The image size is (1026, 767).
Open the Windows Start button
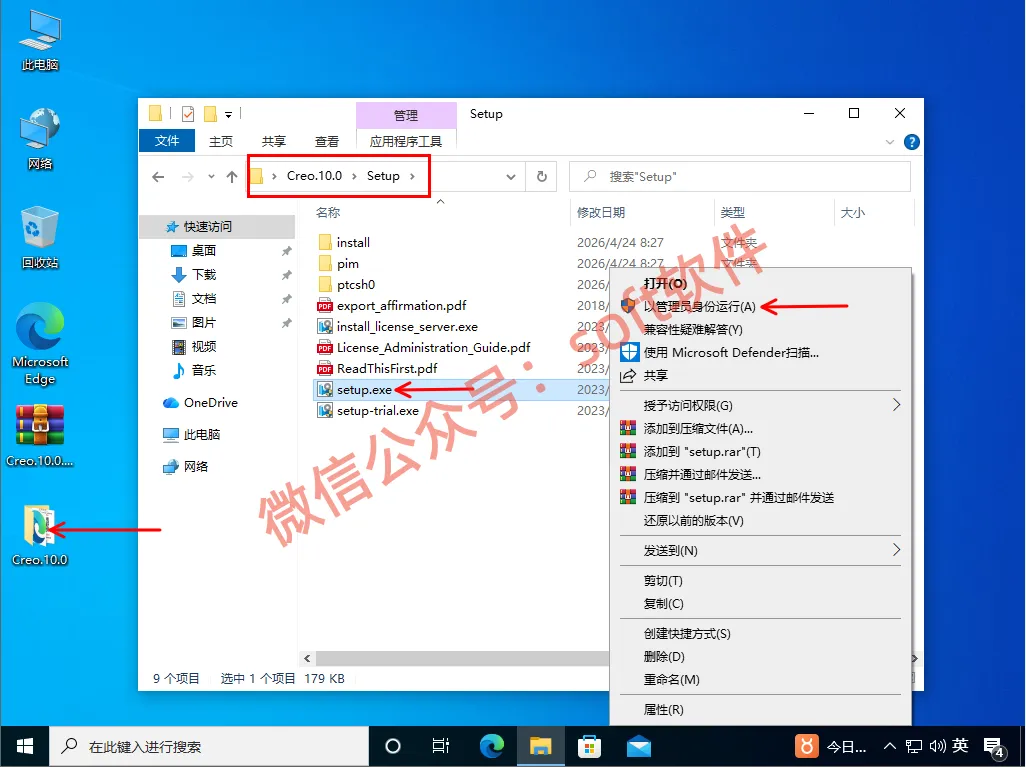pos(25,746)
